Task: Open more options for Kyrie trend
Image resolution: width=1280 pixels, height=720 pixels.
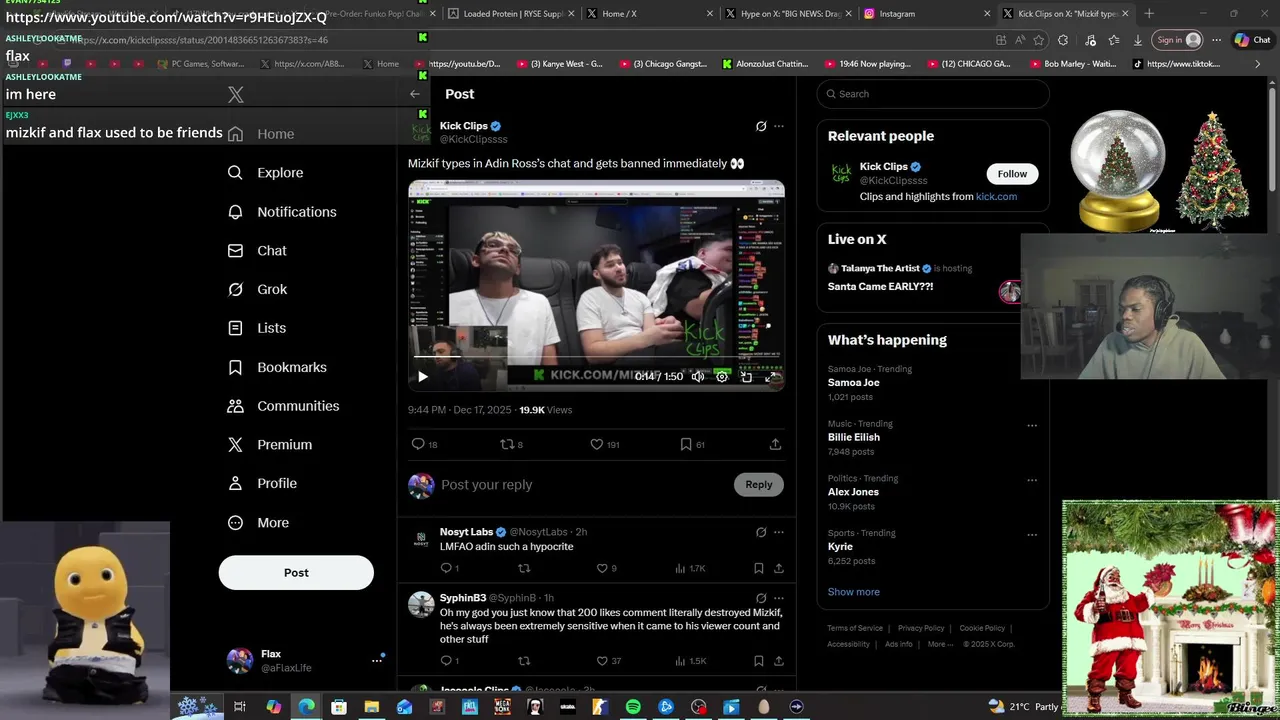Action: (1032, 535)
